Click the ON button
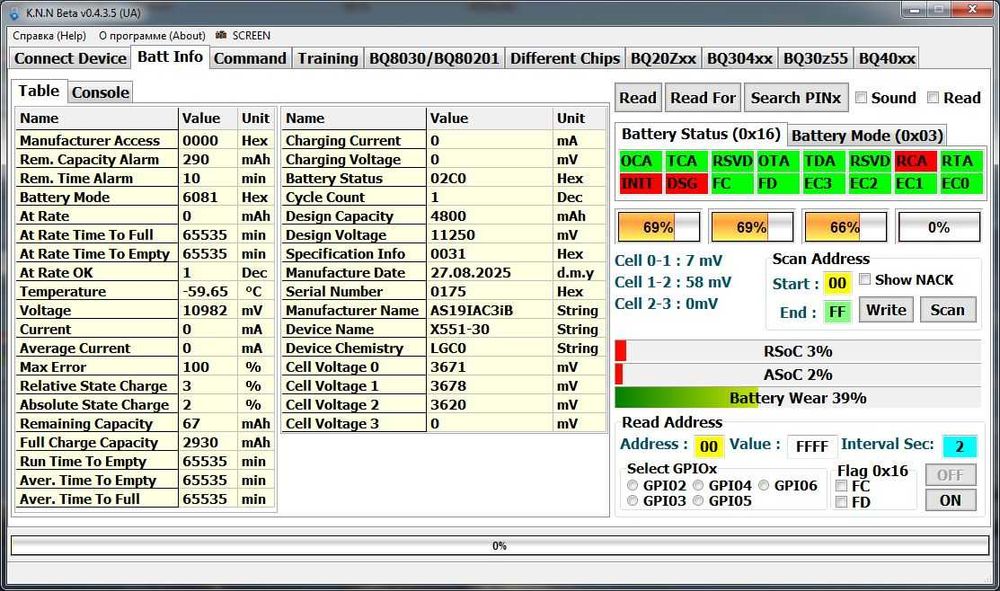Image resolution: width=1000 pixels, height=591 pixels. (950, 500)
